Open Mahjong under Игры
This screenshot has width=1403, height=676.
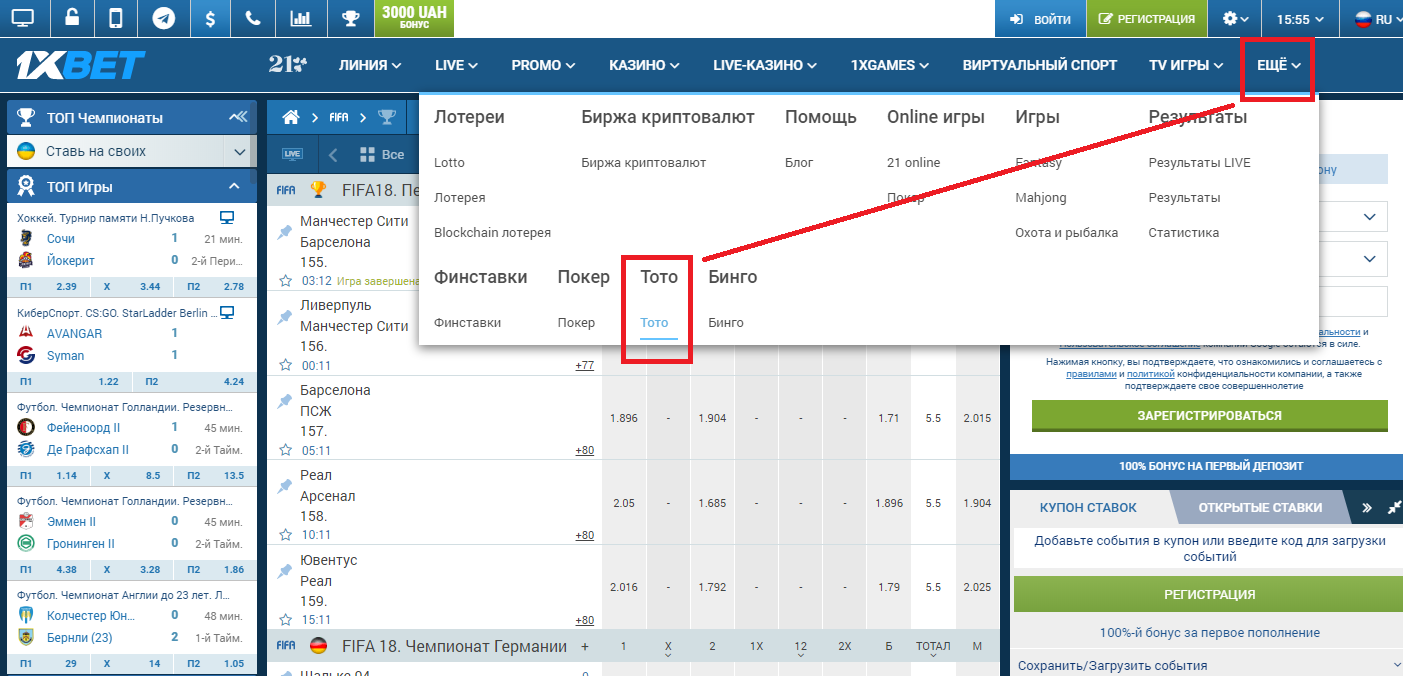1041,197
